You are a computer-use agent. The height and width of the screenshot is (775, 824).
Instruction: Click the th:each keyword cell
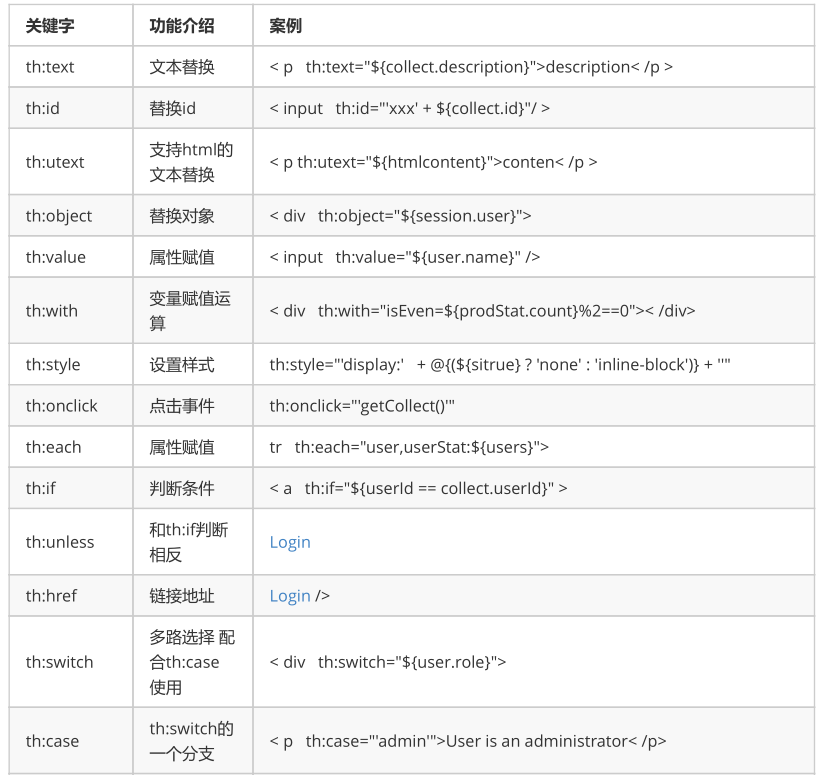pos(54,447)
